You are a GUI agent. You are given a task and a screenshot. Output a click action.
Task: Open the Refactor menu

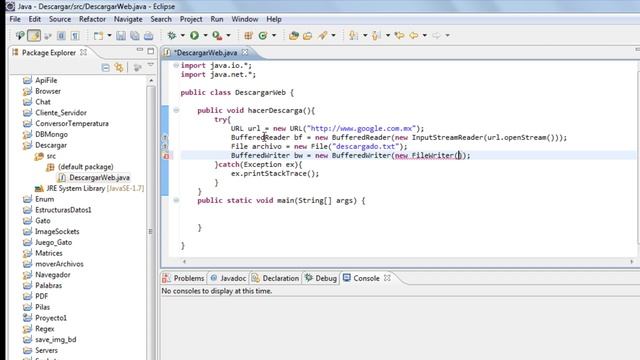pos(92,19)
